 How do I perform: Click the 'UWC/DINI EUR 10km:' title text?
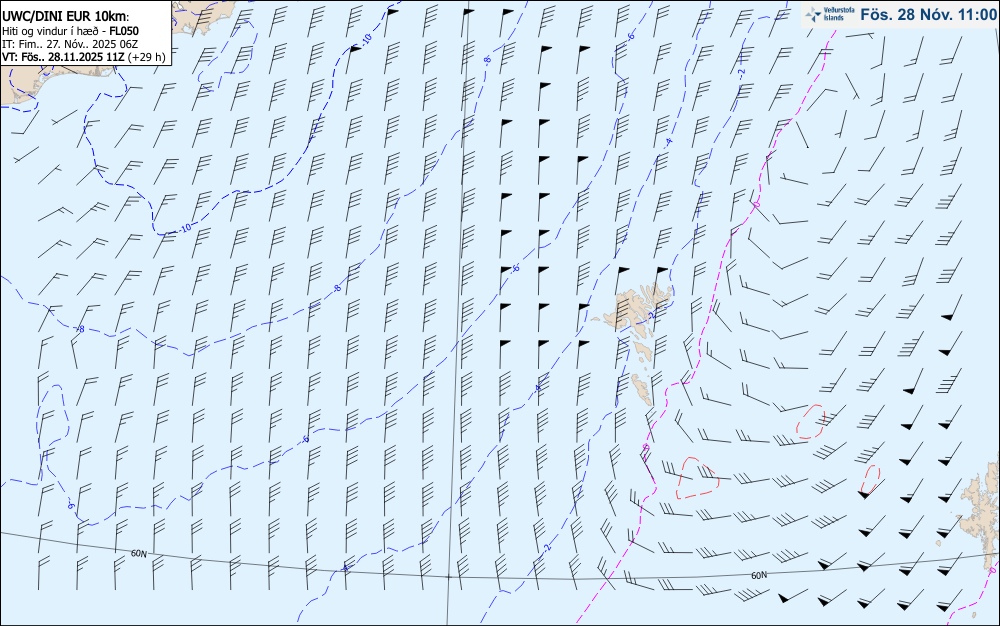pos(65,17)
